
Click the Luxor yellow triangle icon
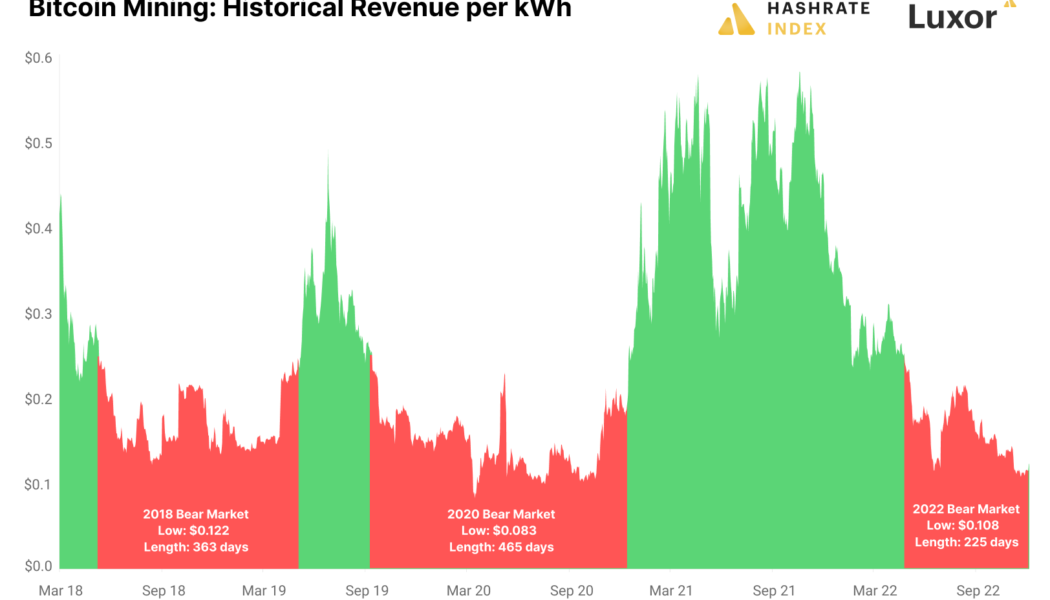(x=1009, y=4)
